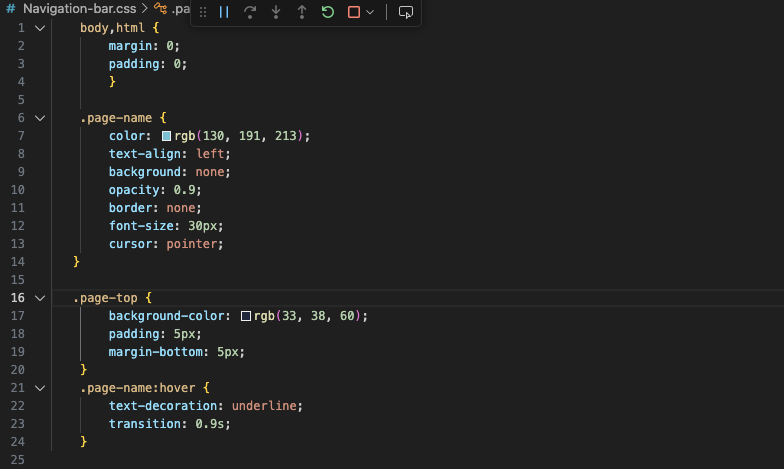Pause the debug session
Viewport: 784px width, 469px height.
(x=224, y=12)
